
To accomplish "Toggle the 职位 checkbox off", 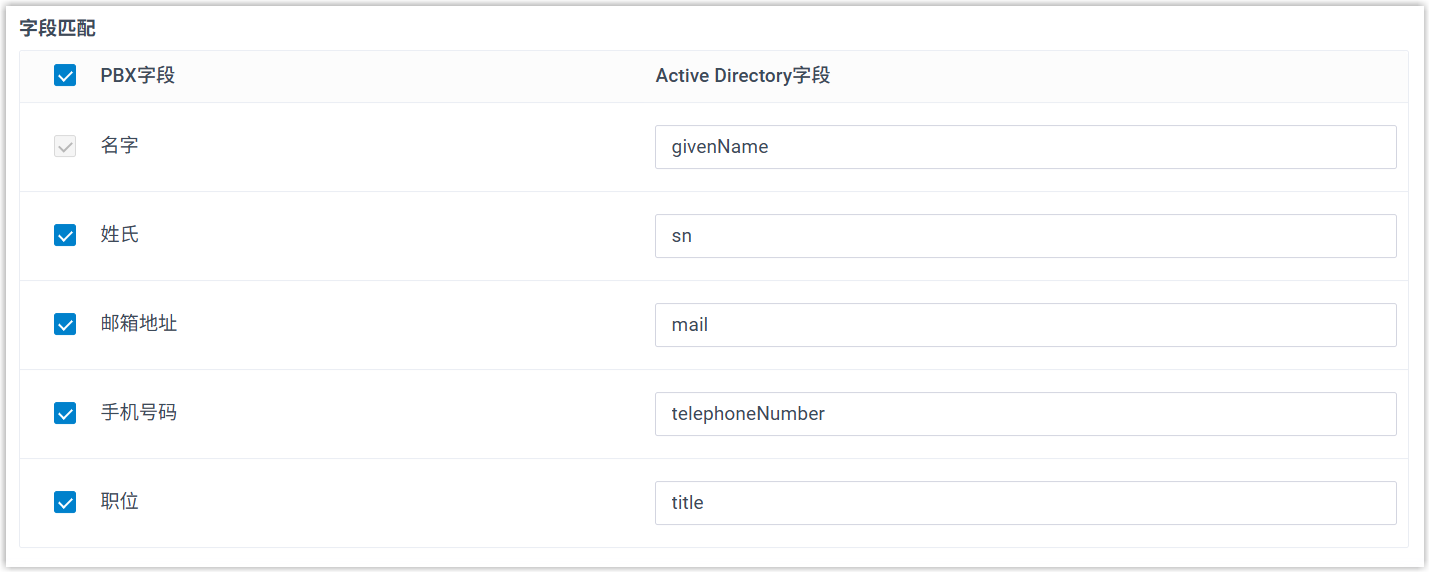I will (x=65, y=502).
